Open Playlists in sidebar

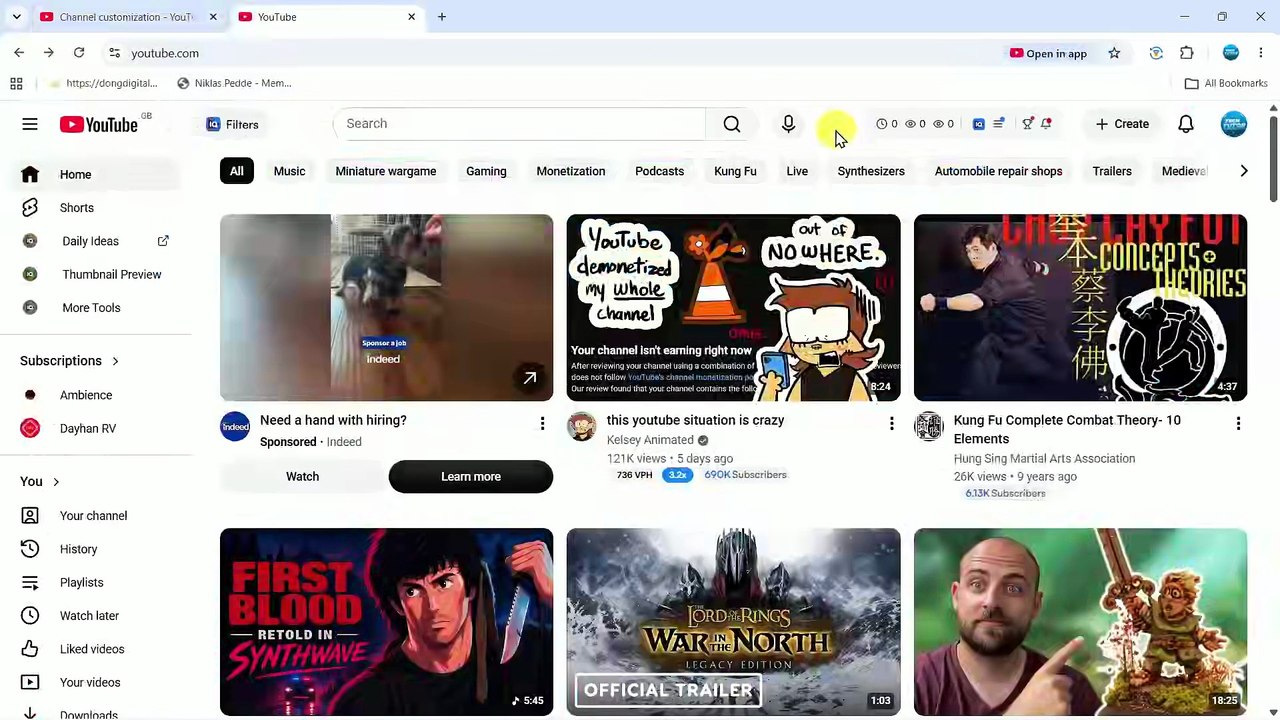(x=96, y=582)
